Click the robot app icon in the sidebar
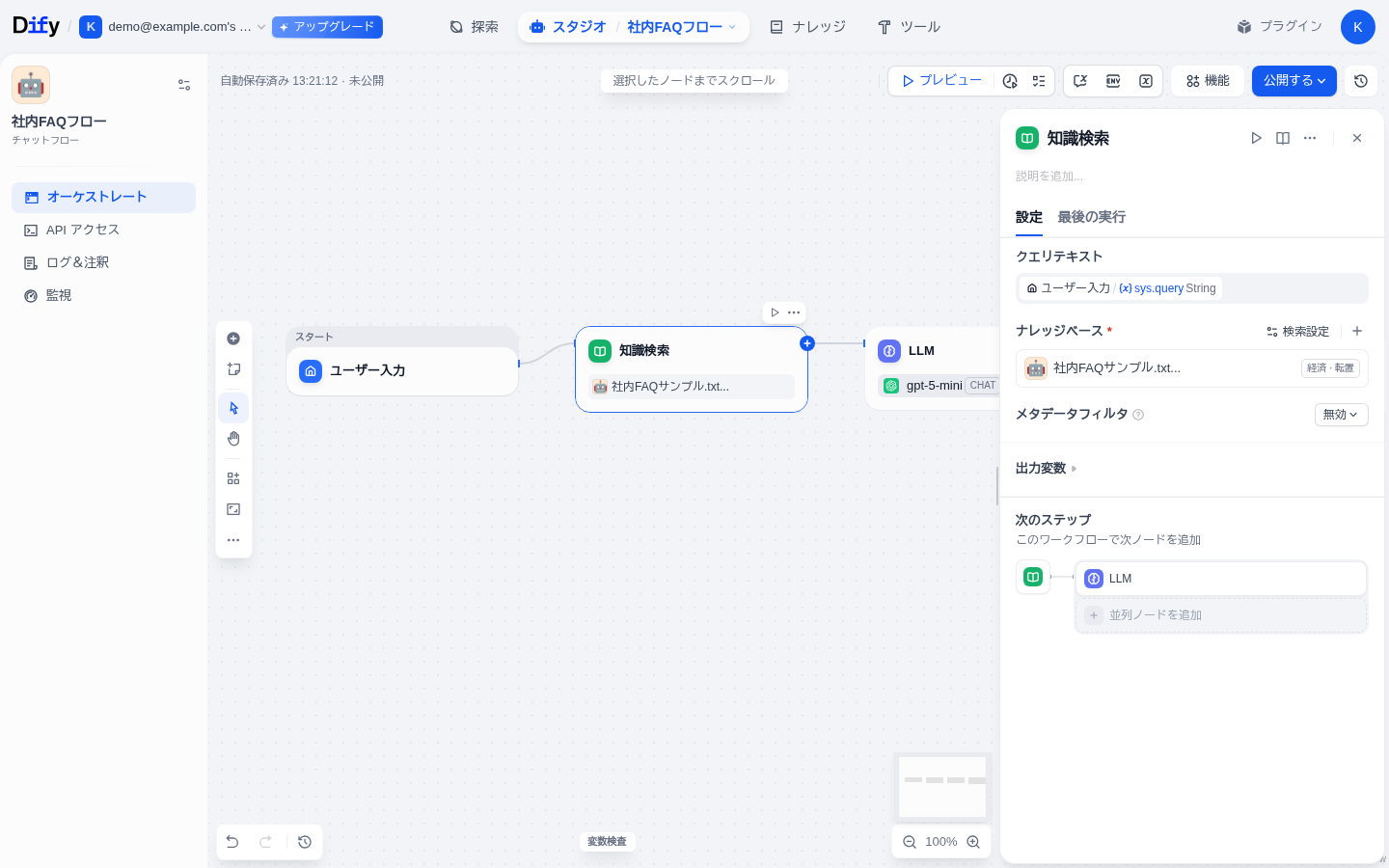The image size is (1389, 868). click(31, 85)
